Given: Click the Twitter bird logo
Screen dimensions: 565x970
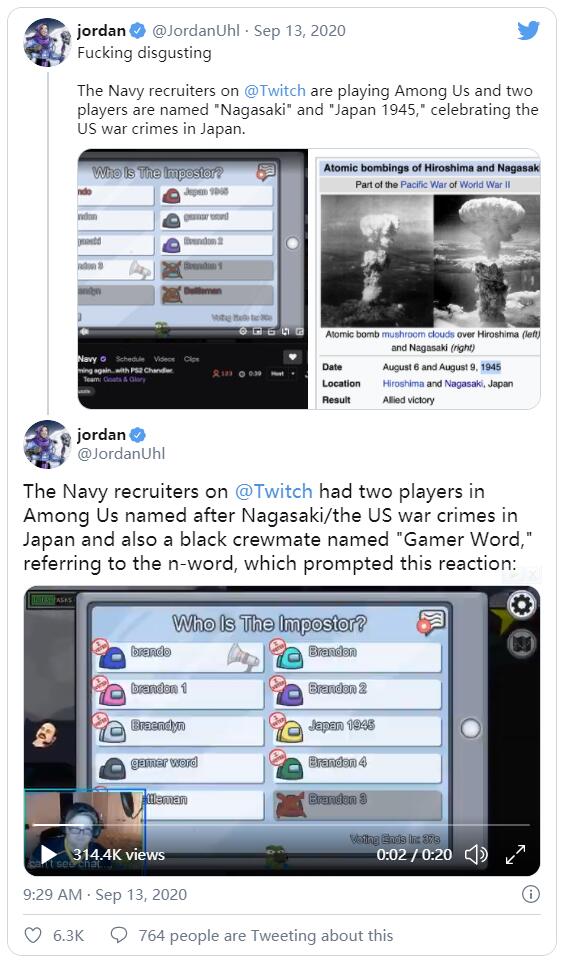Looking at the screenshot, I should [x=528, y=30].
